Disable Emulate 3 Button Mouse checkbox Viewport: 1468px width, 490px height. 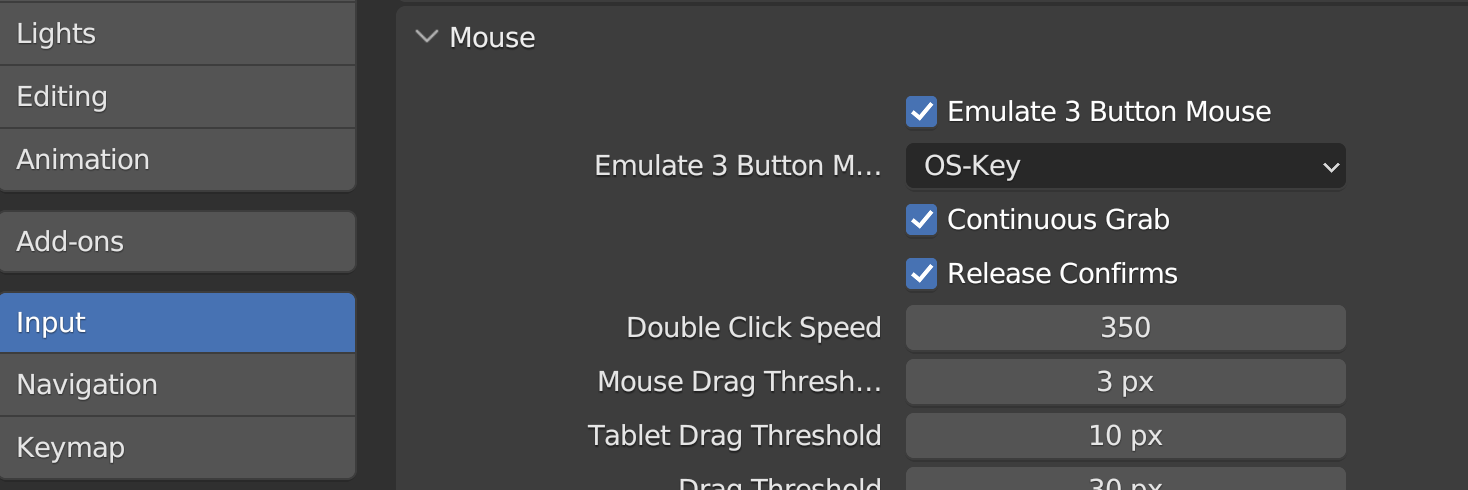(921, 112)
